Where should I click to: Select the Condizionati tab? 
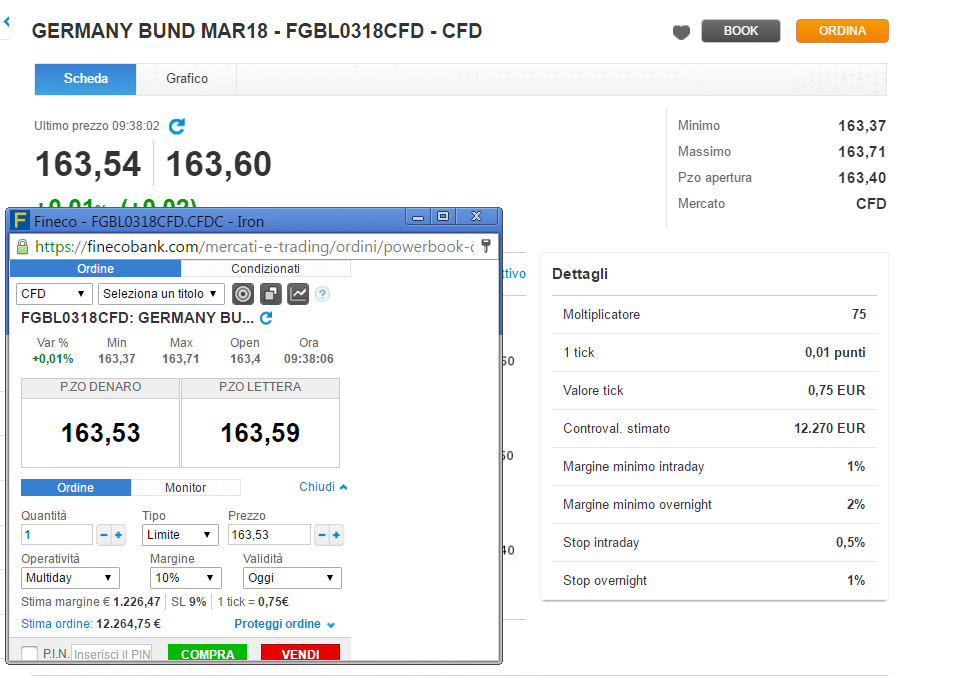click(x=265, y=268)
